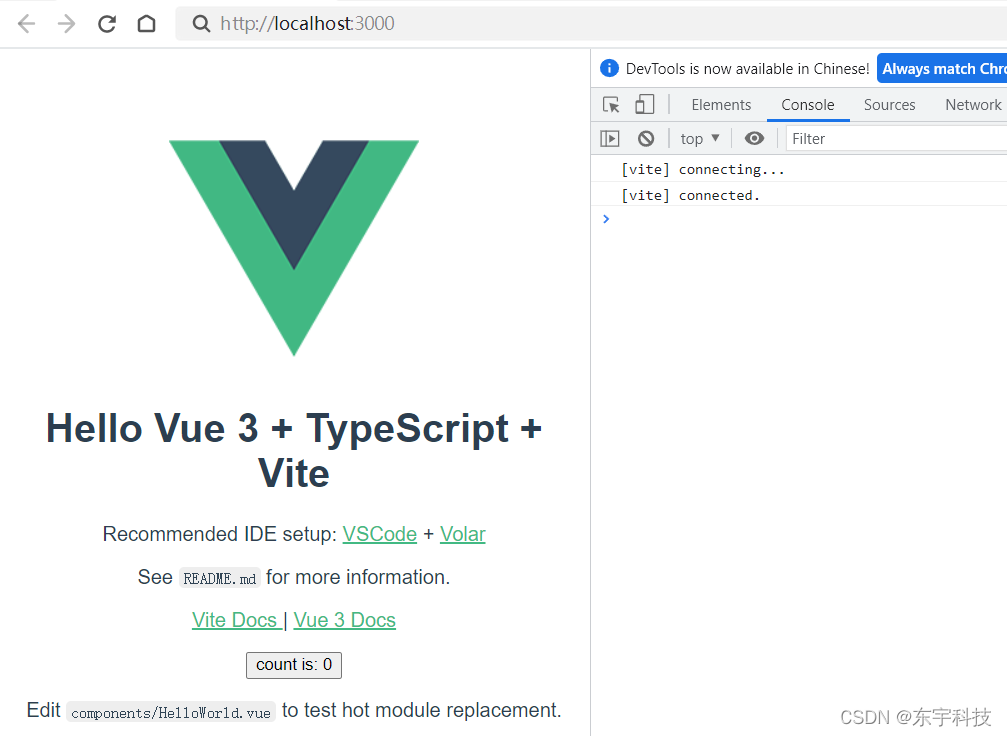The image size is (1007, 736).
Task: Go back with the browser back arrow
Action: (26, 24)
